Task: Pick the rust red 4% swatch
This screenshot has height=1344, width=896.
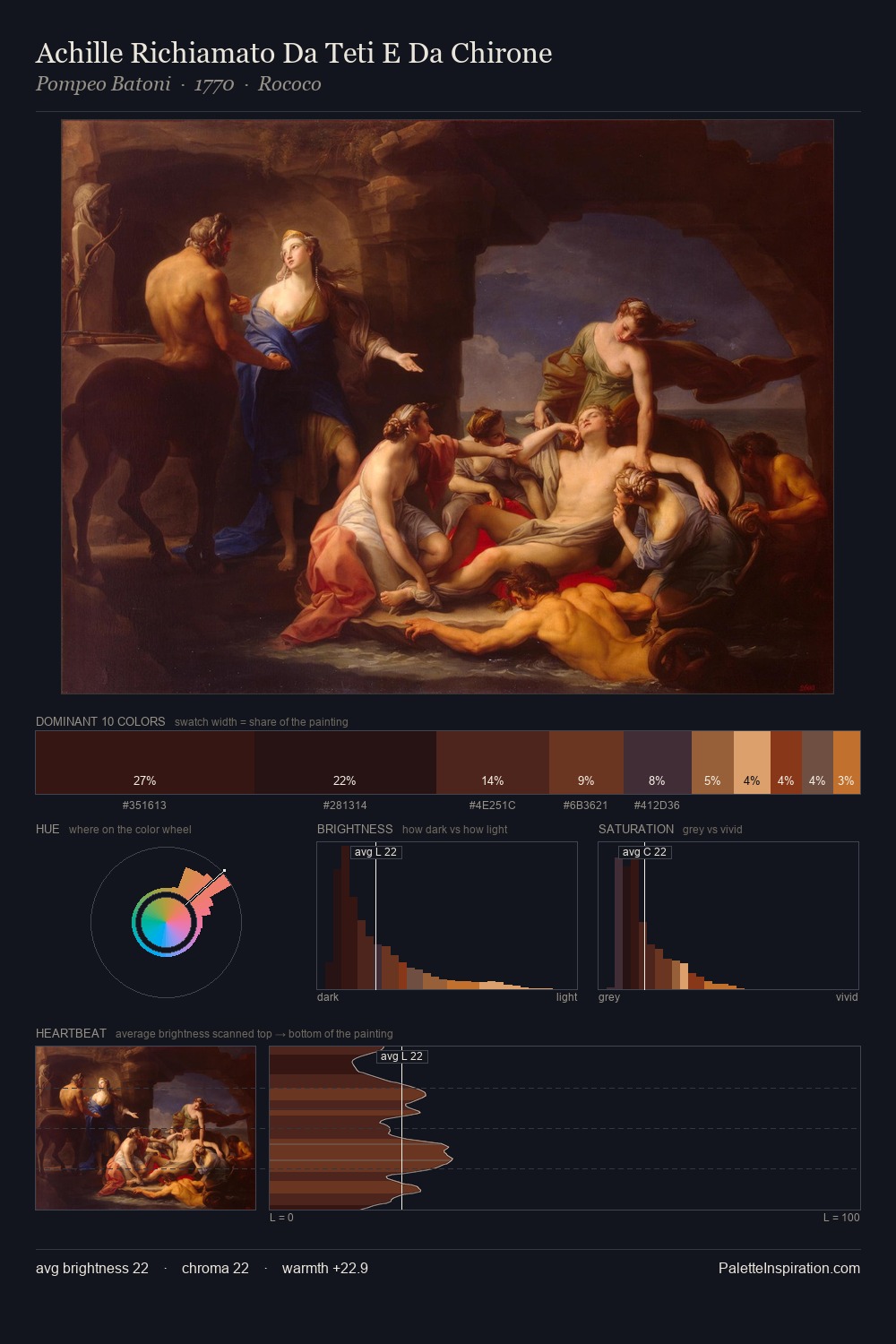Action: pyautogui.click(x=786, y=762)
